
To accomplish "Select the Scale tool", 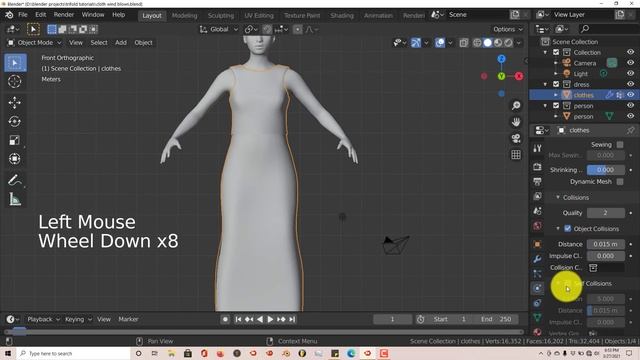I will tap(15, 140).
